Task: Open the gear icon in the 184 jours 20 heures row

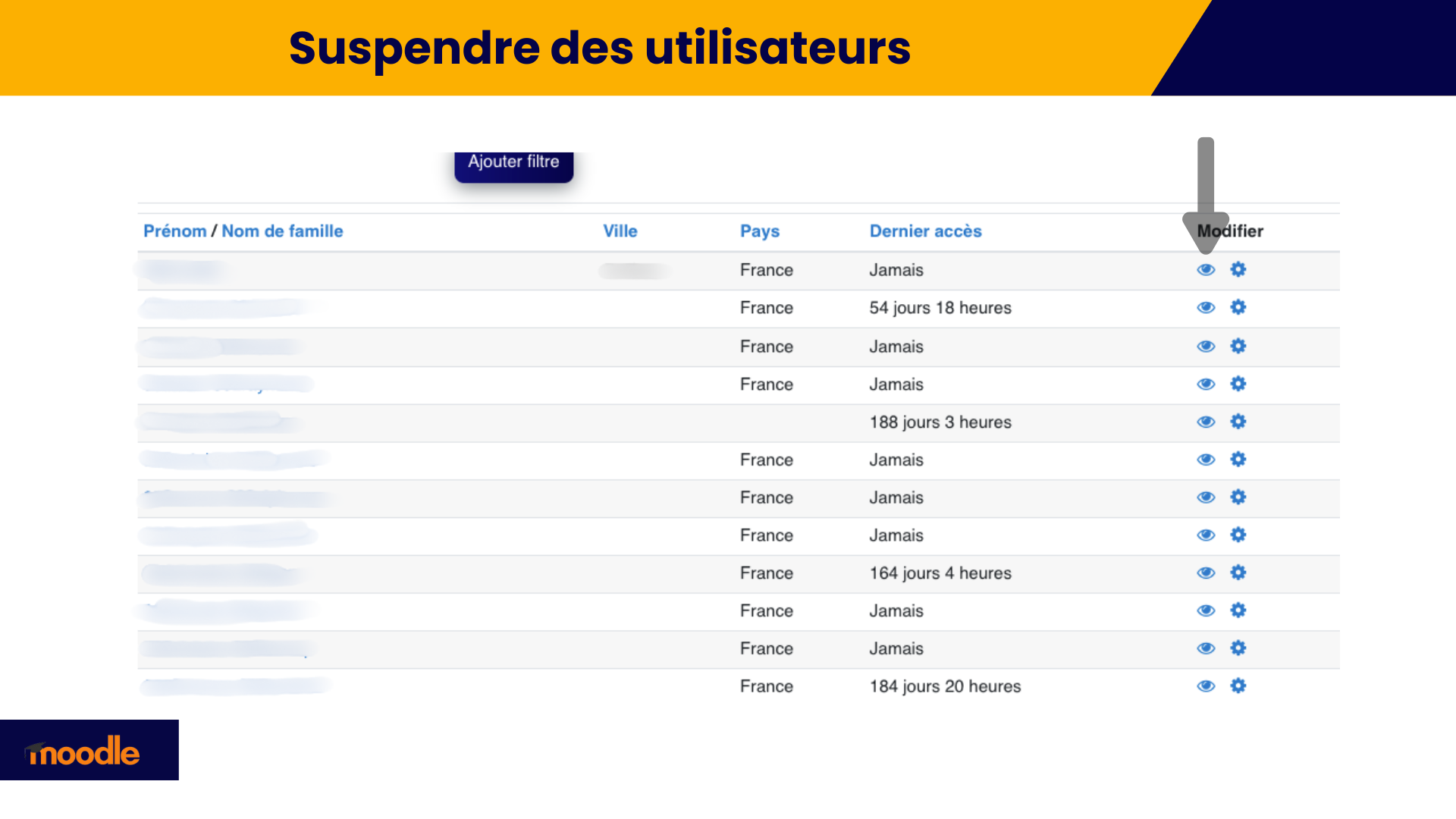Action: 1238,686
